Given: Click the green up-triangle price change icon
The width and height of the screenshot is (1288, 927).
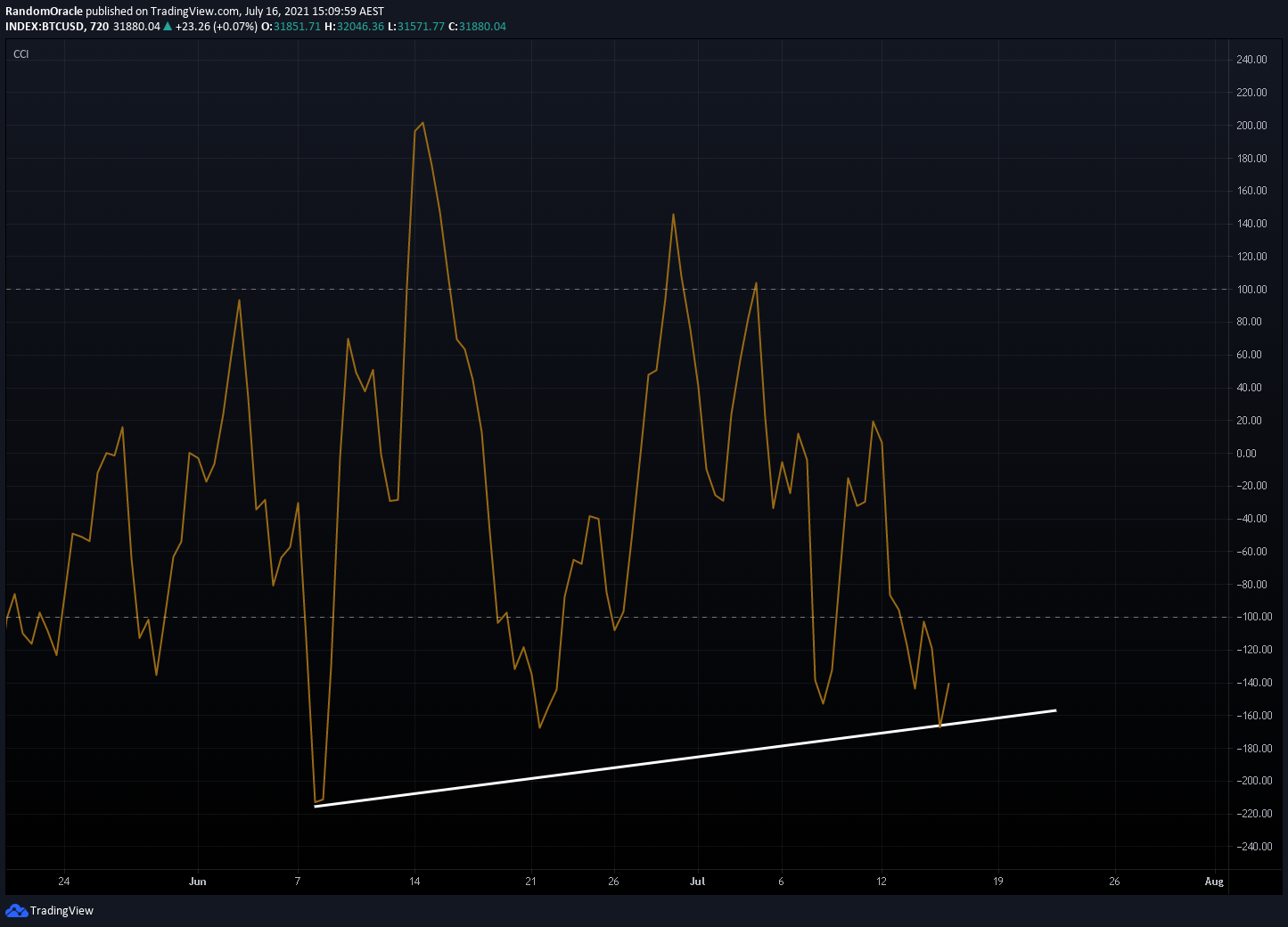Looking at the screenshot, I should point(168,27).
